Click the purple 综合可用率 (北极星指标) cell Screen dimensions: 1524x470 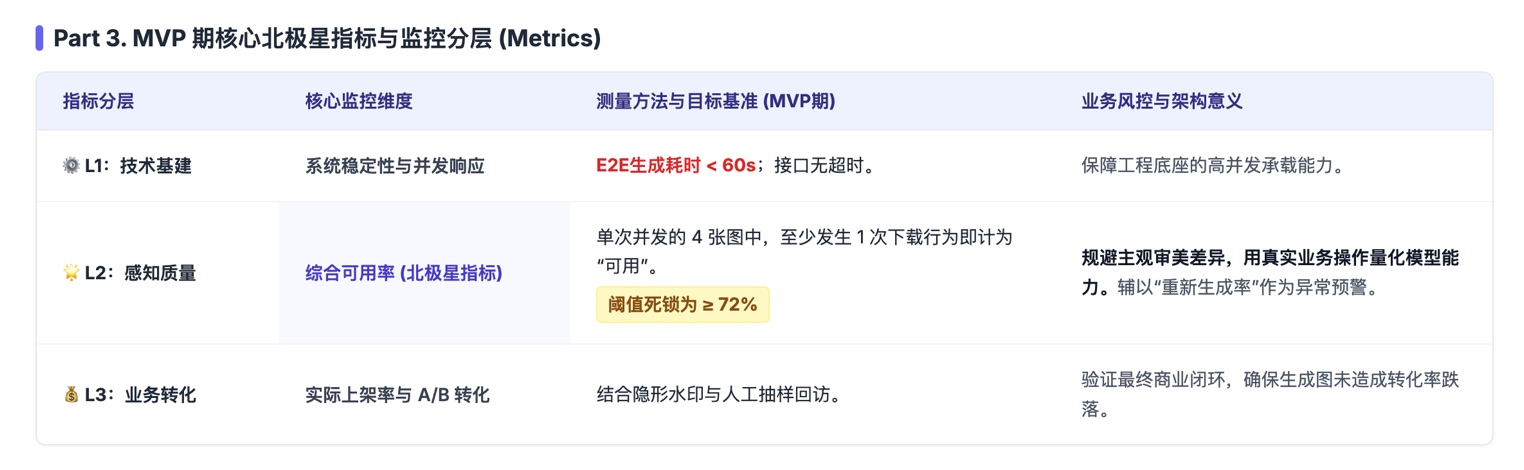point(403,273)
